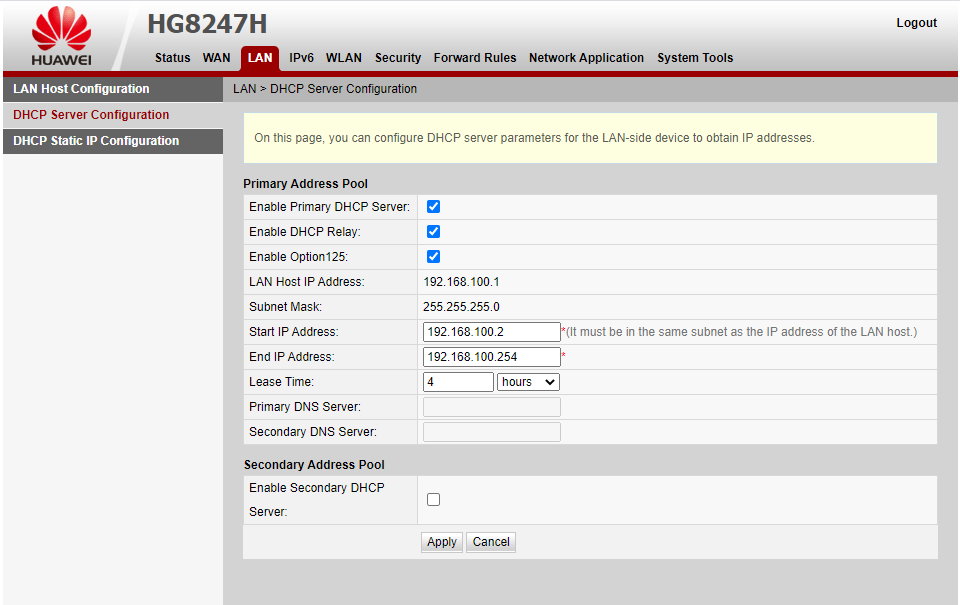The image size is (960, 605).
Task: Click the LAN > DHCP Server Configuration breadcrumb
Action: (x=324, y=89)
